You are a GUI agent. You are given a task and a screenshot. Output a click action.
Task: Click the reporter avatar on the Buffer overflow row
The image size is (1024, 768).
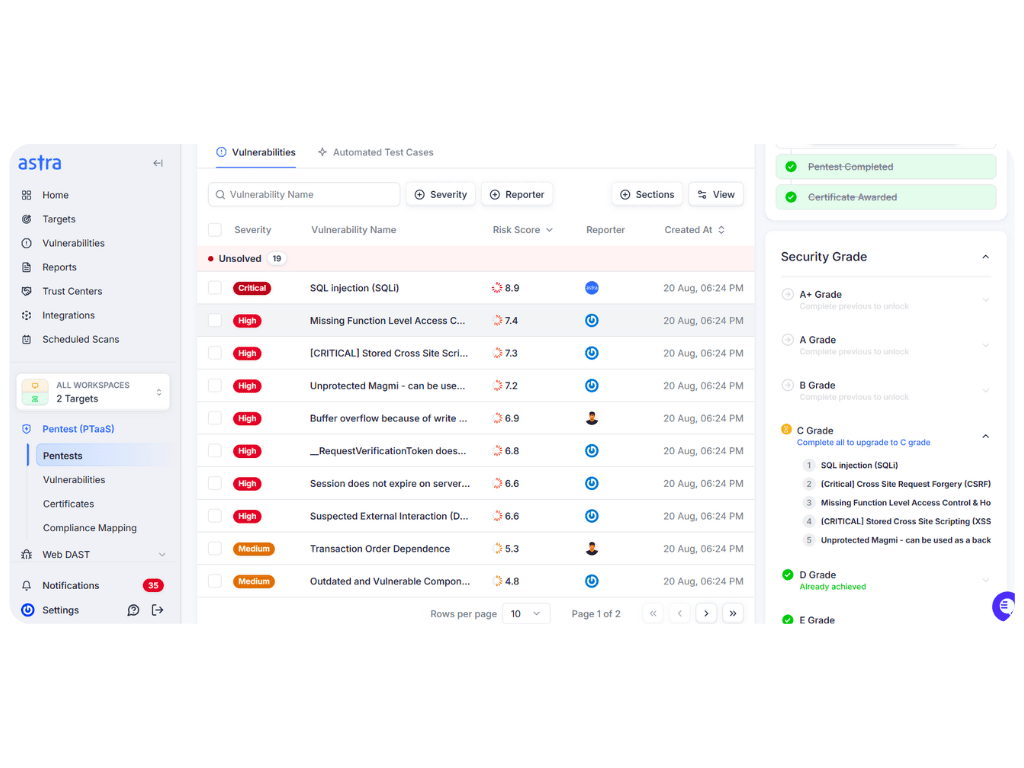592,419
